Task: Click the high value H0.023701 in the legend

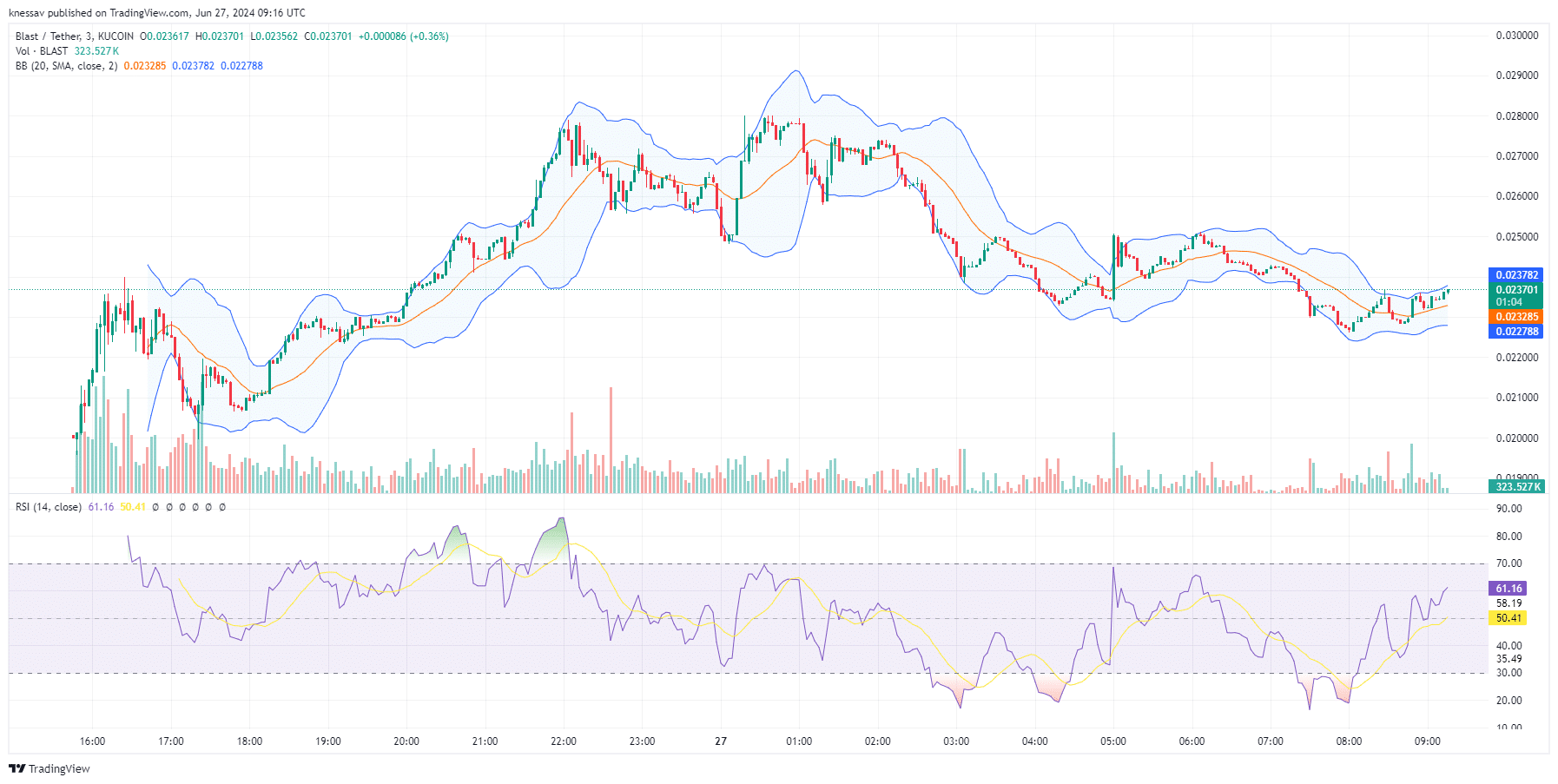Action: coord(220,36)
